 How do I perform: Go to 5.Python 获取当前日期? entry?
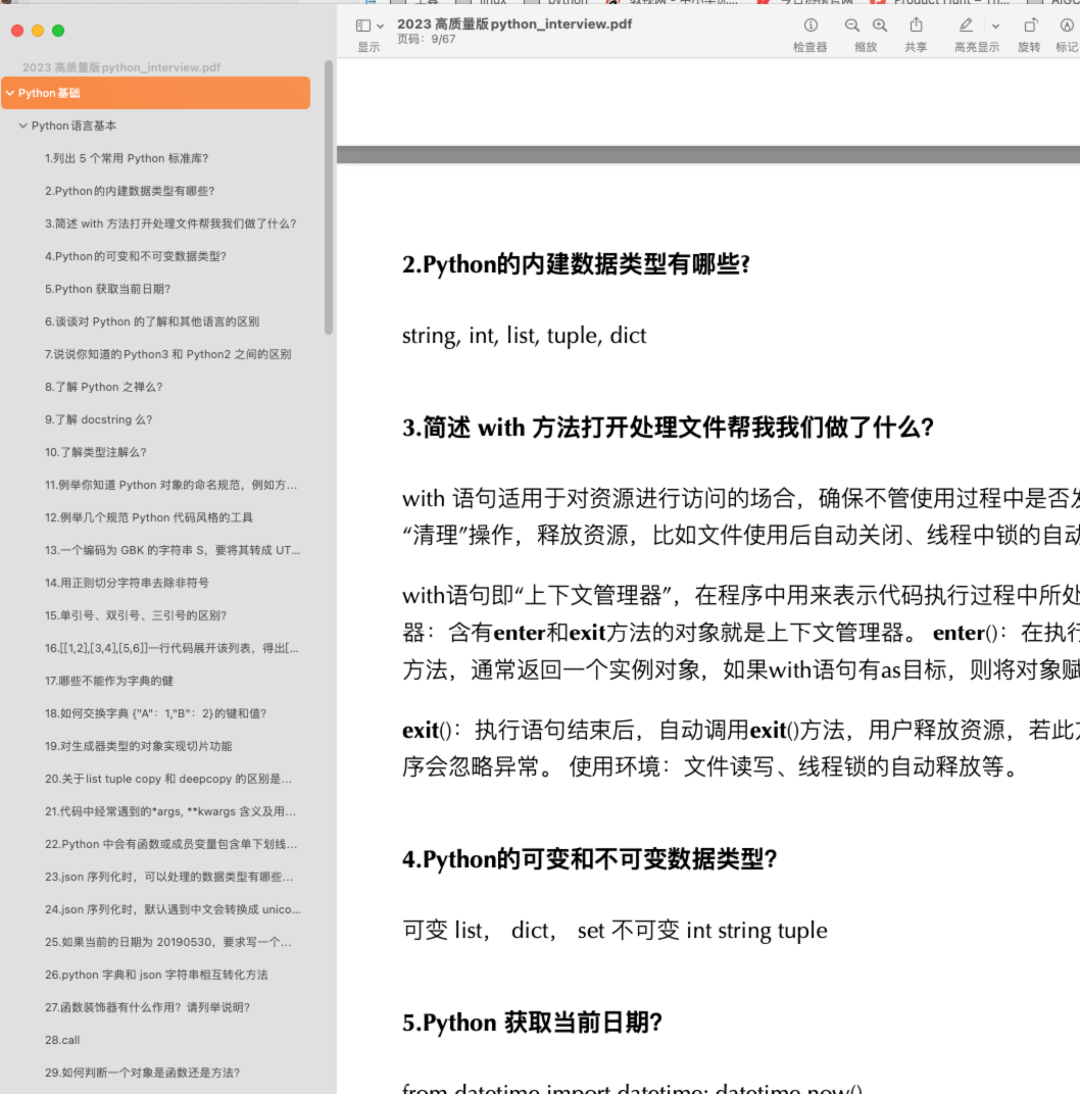point(108,289)
